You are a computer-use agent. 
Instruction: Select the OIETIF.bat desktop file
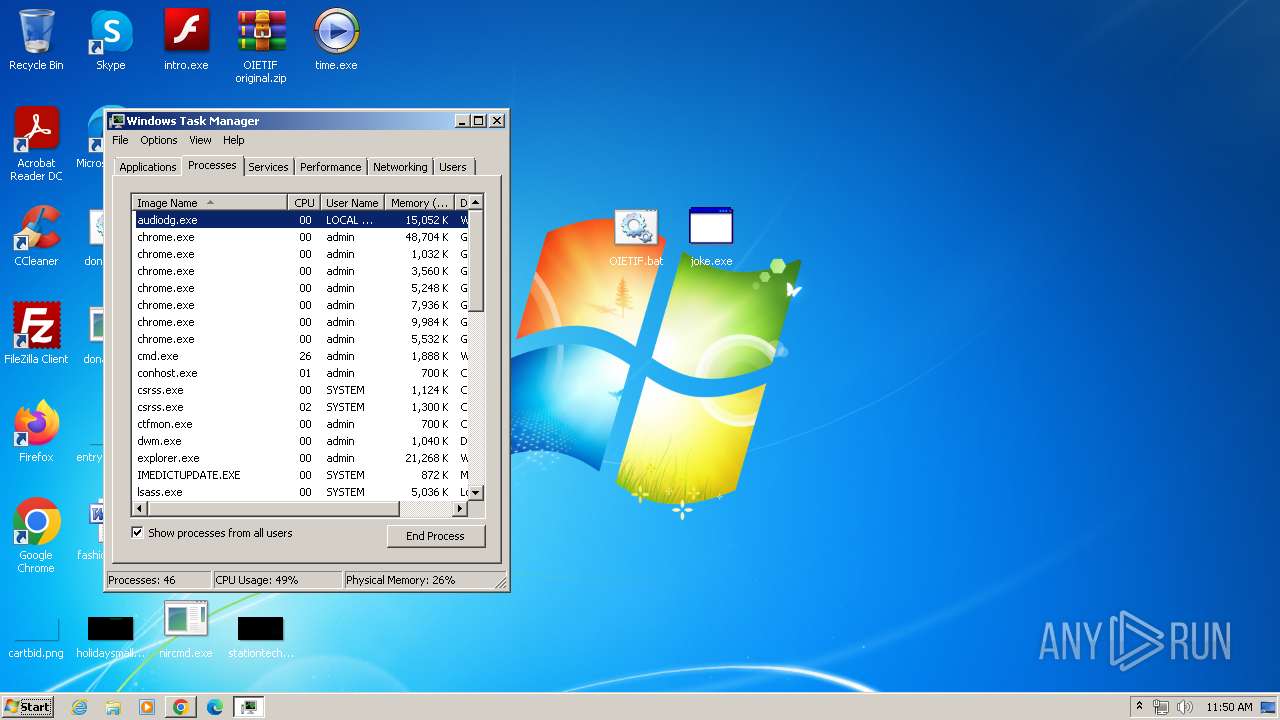pos(636,237)
